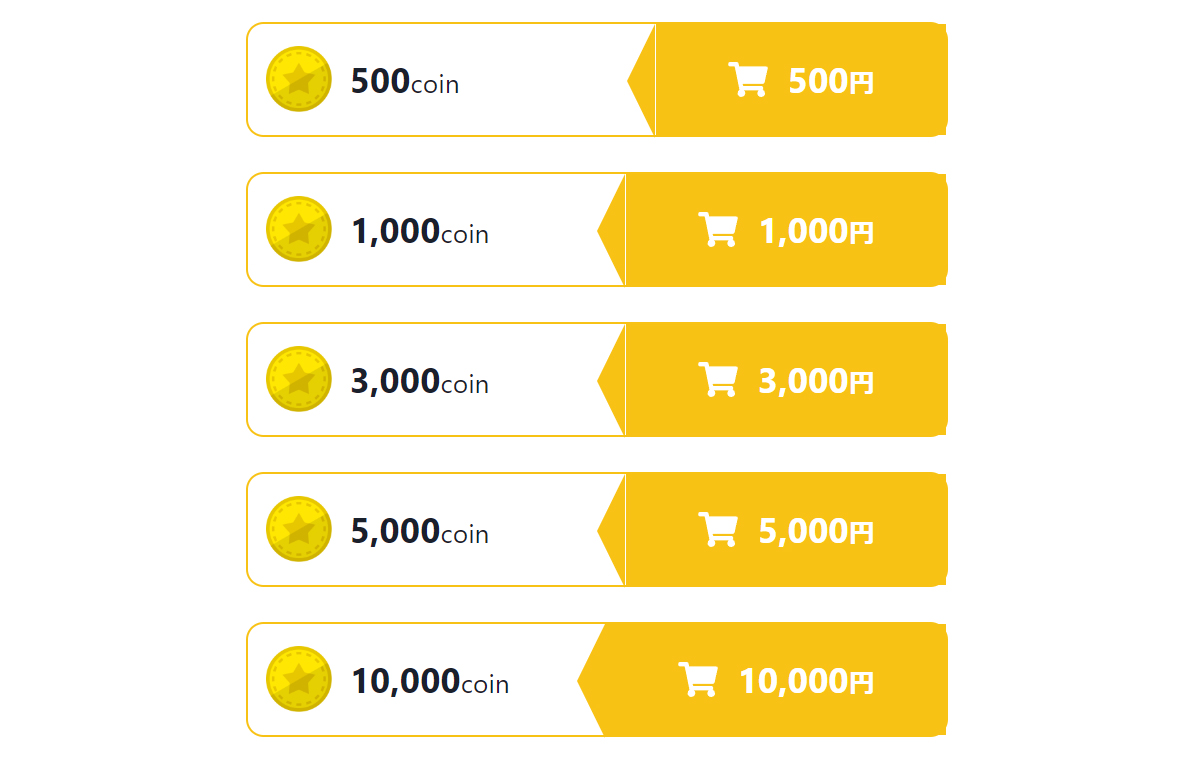Tap the 10,000円 purchase button
Screen dimensions: 1200x757
[762, 680]
